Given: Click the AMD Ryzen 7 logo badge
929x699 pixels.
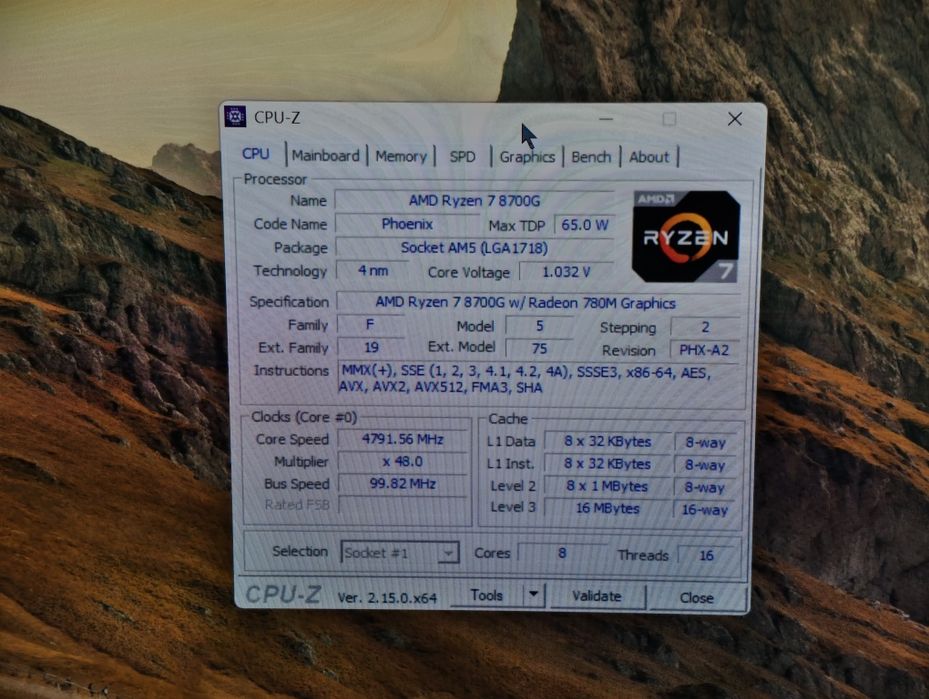Looking at the screenshot, I should [x=686, y=236].
